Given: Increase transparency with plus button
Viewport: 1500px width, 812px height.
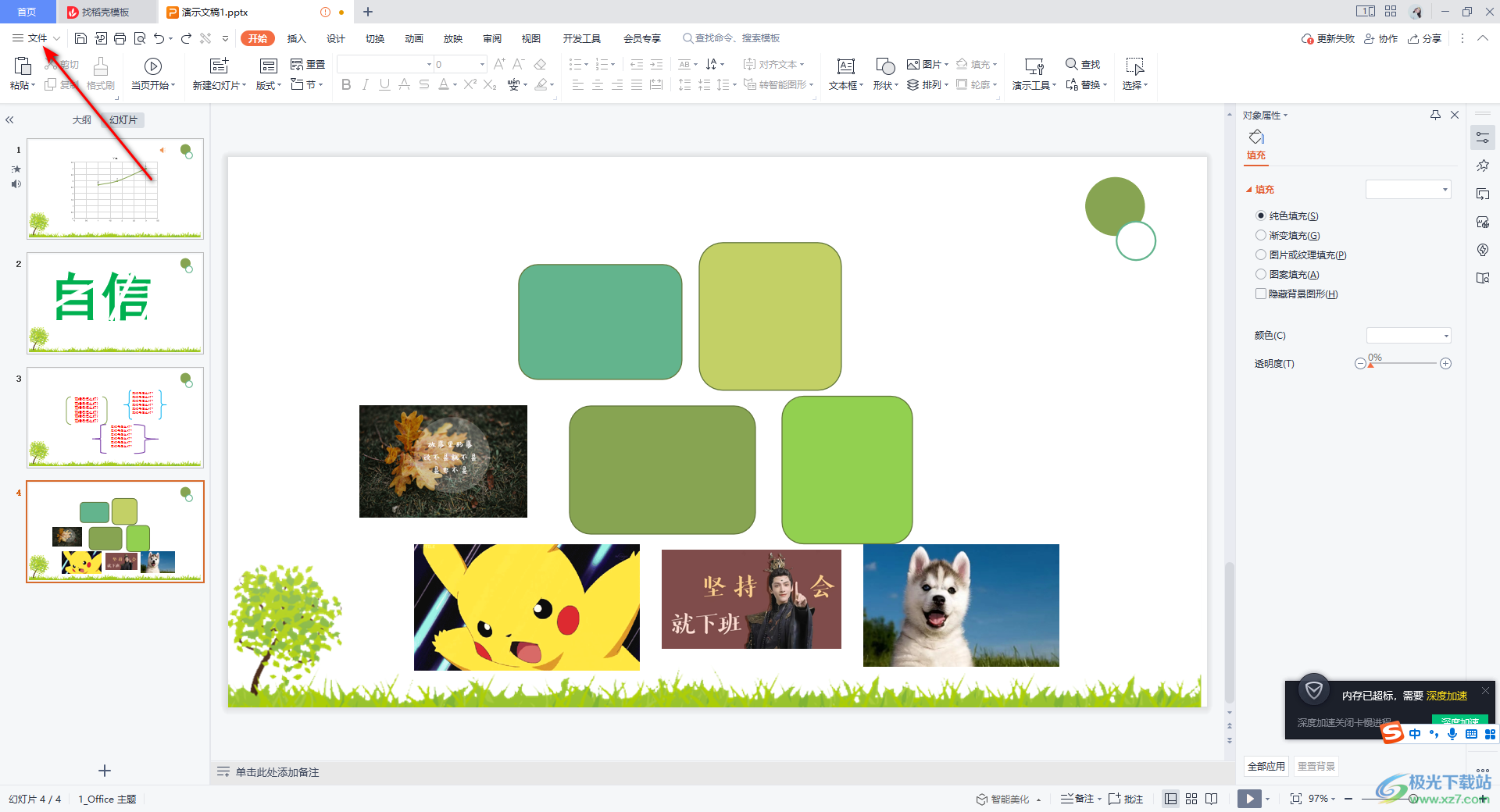Looking at the screenshot, I should pyautogui.click(x=1445, y=363).
